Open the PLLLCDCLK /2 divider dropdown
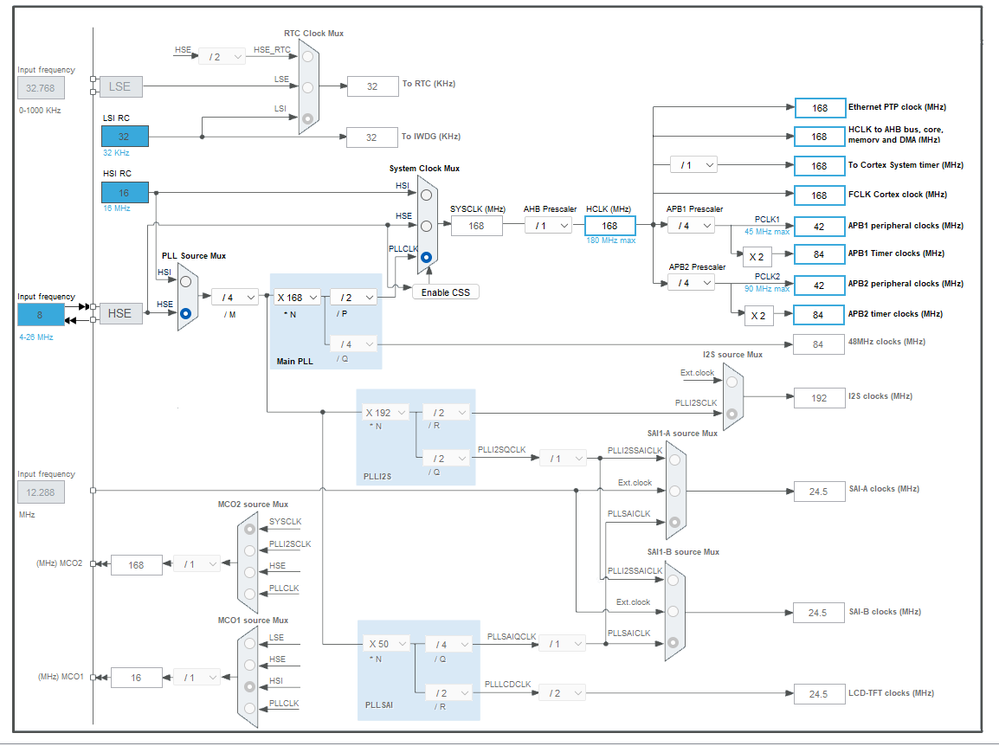Viewport: 999px width, 745px height. click(563, 693)
